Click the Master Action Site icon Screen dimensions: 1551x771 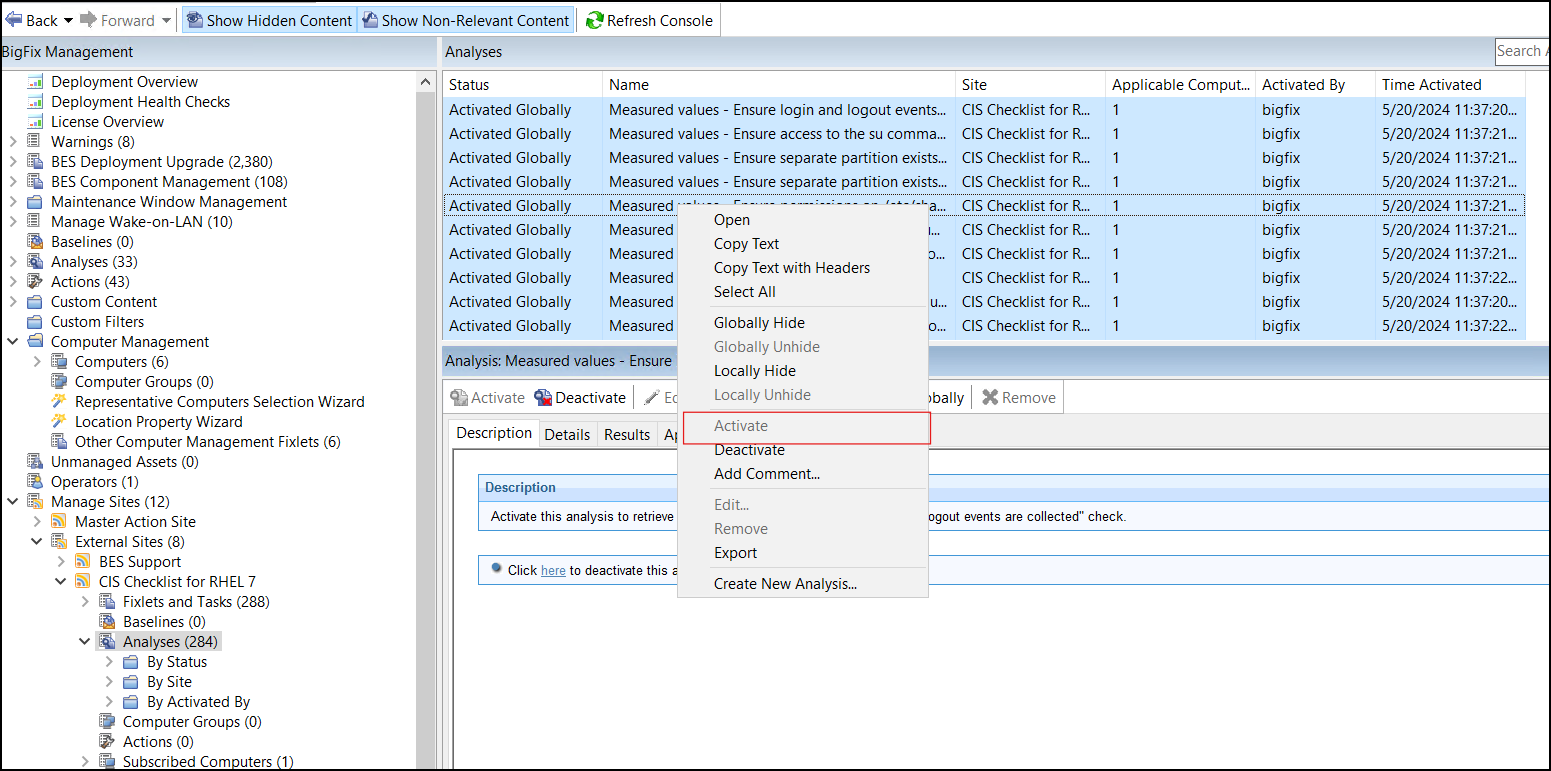[59, 522]
